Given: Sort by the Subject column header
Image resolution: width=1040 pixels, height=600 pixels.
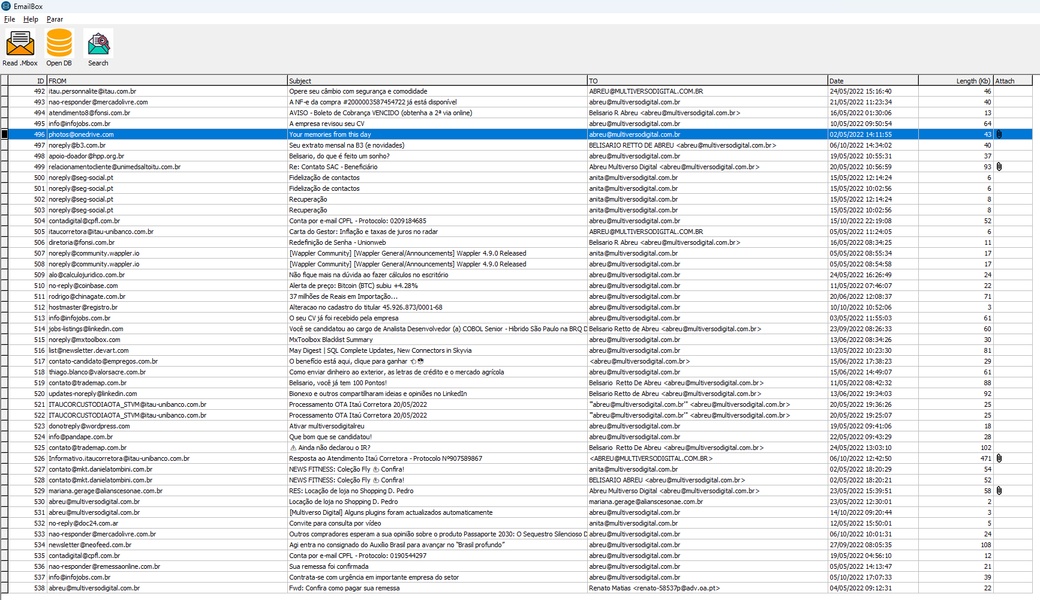Looking at the screenshot, I should 437,81.
